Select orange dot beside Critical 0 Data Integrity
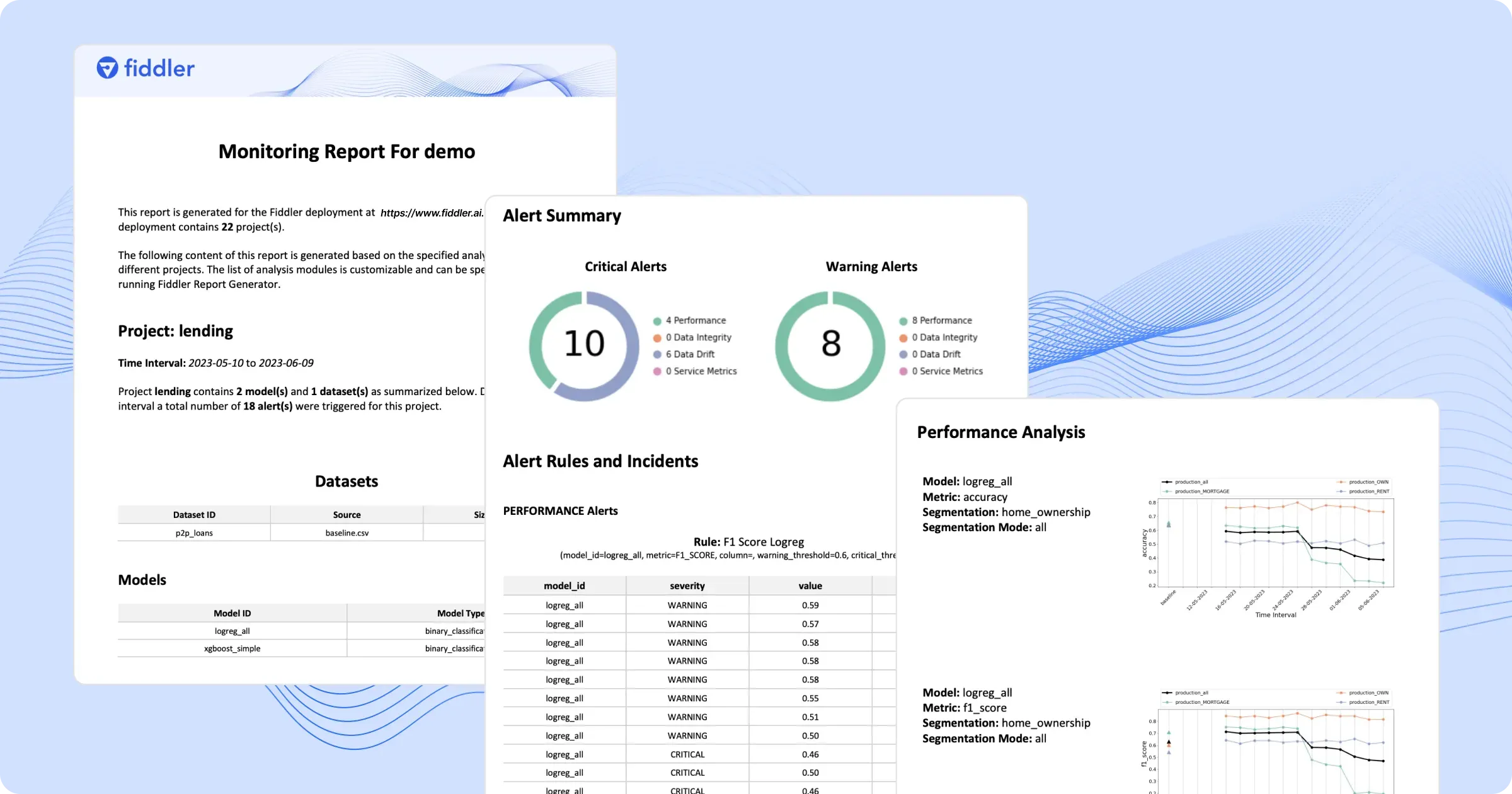 [x=657, y=338]
